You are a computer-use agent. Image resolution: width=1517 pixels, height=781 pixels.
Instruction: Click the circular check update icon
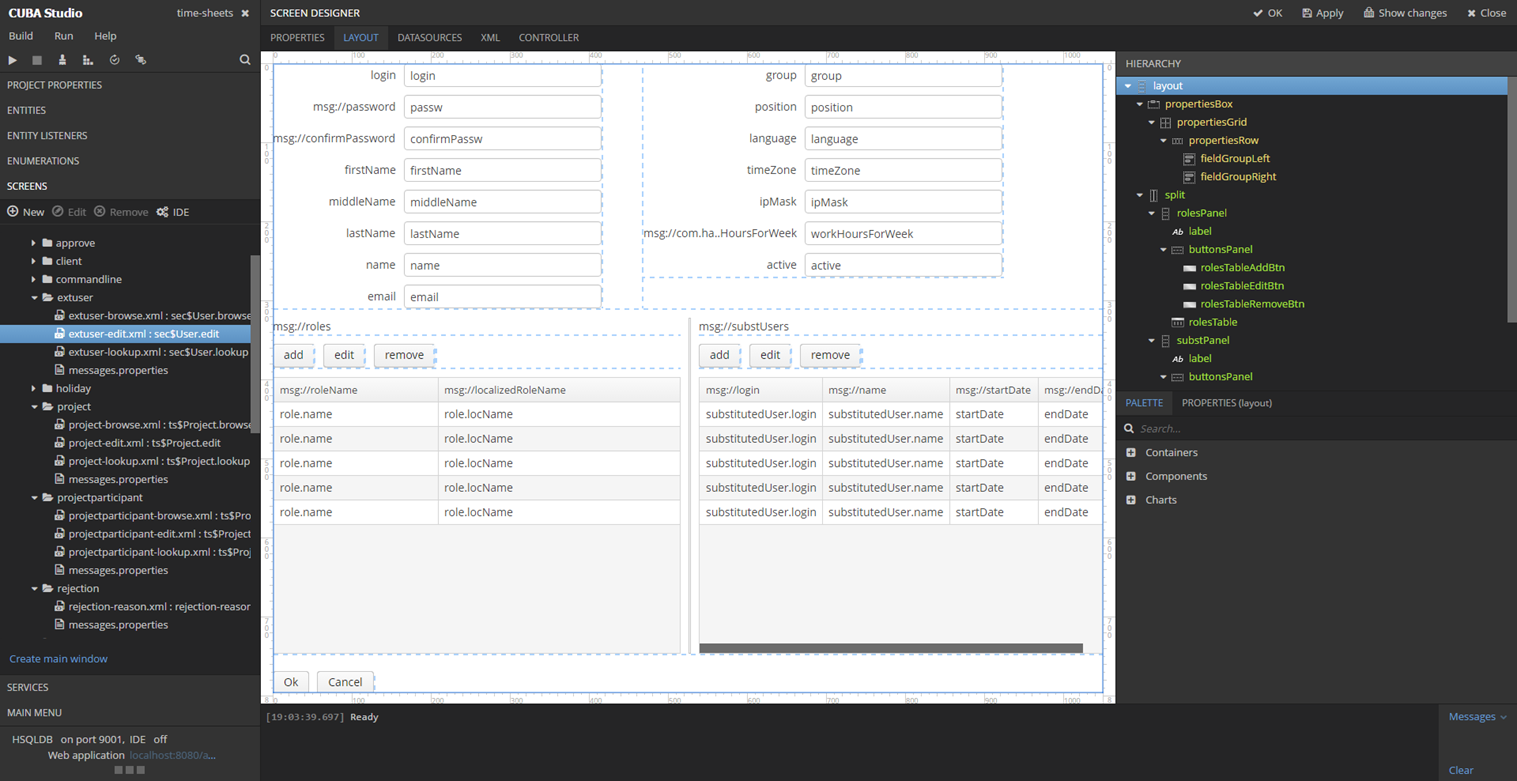click(x=114, y=60)
